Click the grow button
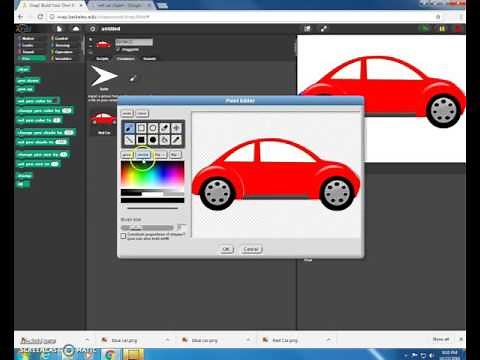 pyautogui.click(x=127, y=155)
